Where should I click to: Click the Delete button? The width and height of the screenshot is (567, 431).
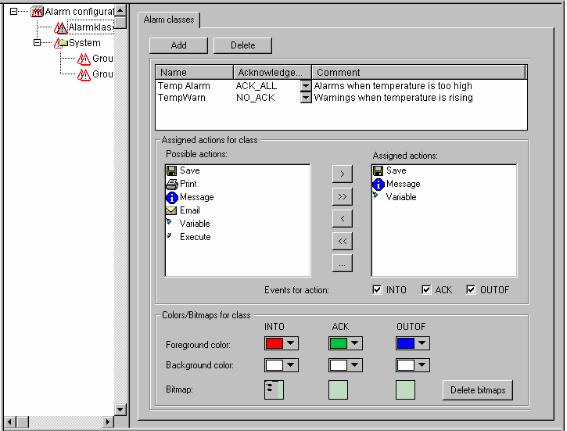243,46
